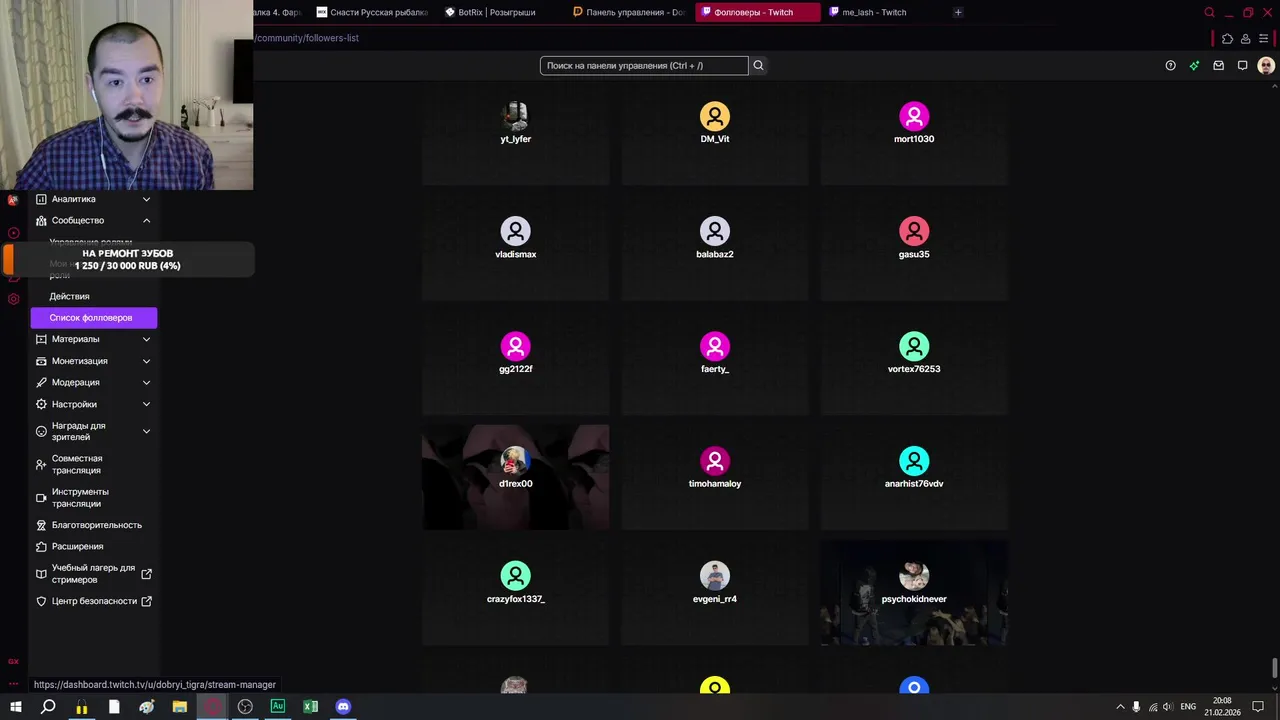Viewport: 1280px width, 720px height.
Task: Click follower name balabaz2
Action: 715,254
